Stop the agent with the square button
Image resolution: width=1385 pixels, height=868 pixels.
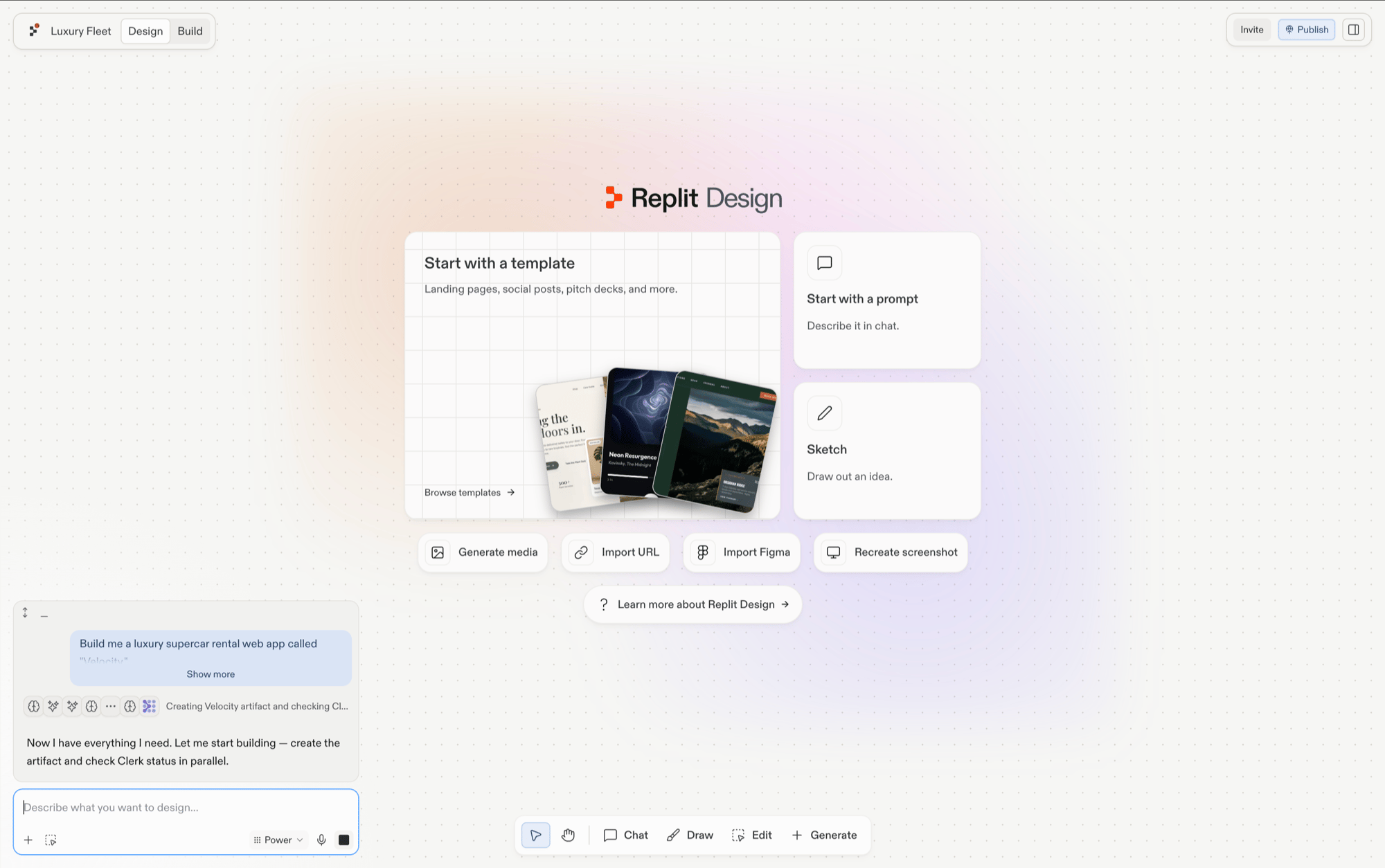pos(343,840)
